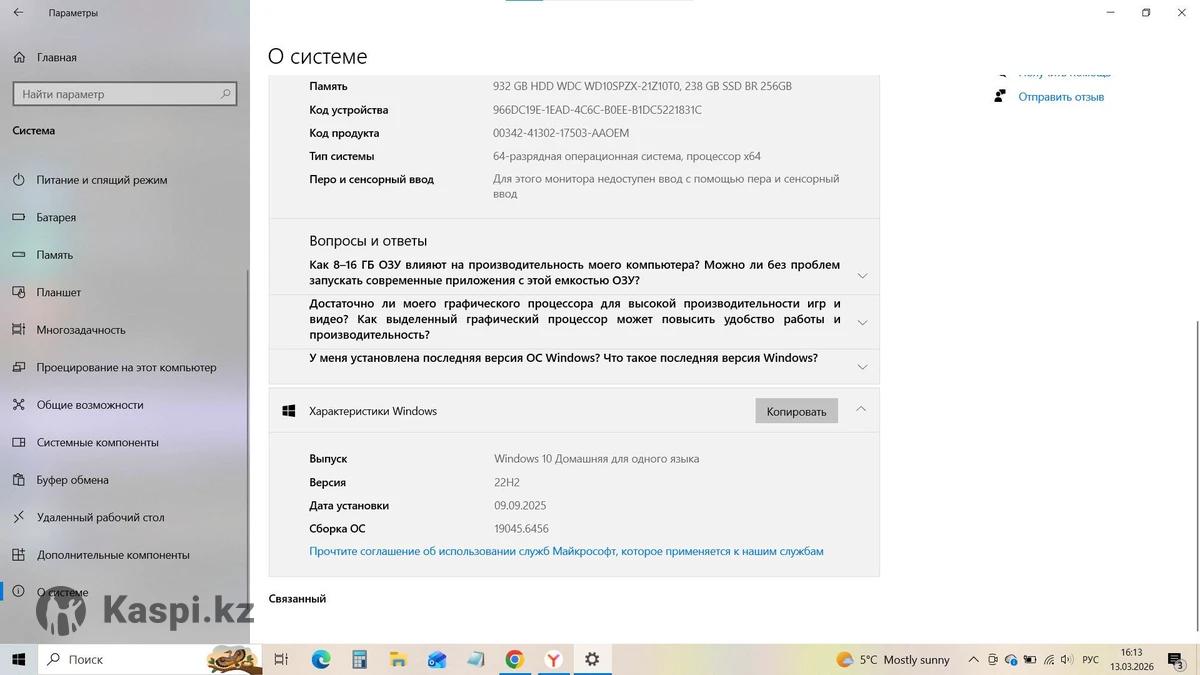
Task: Select Projecting to this PC menu item
Action: (126, 367)
